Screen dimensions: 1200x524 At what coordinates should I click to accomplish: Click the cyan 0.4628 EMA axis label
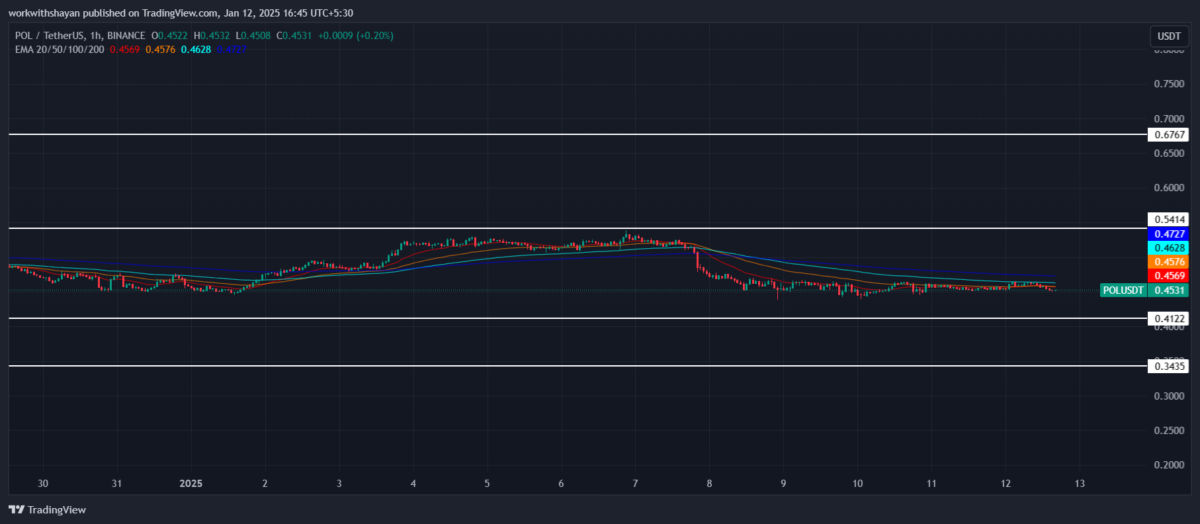[1170, 247]
